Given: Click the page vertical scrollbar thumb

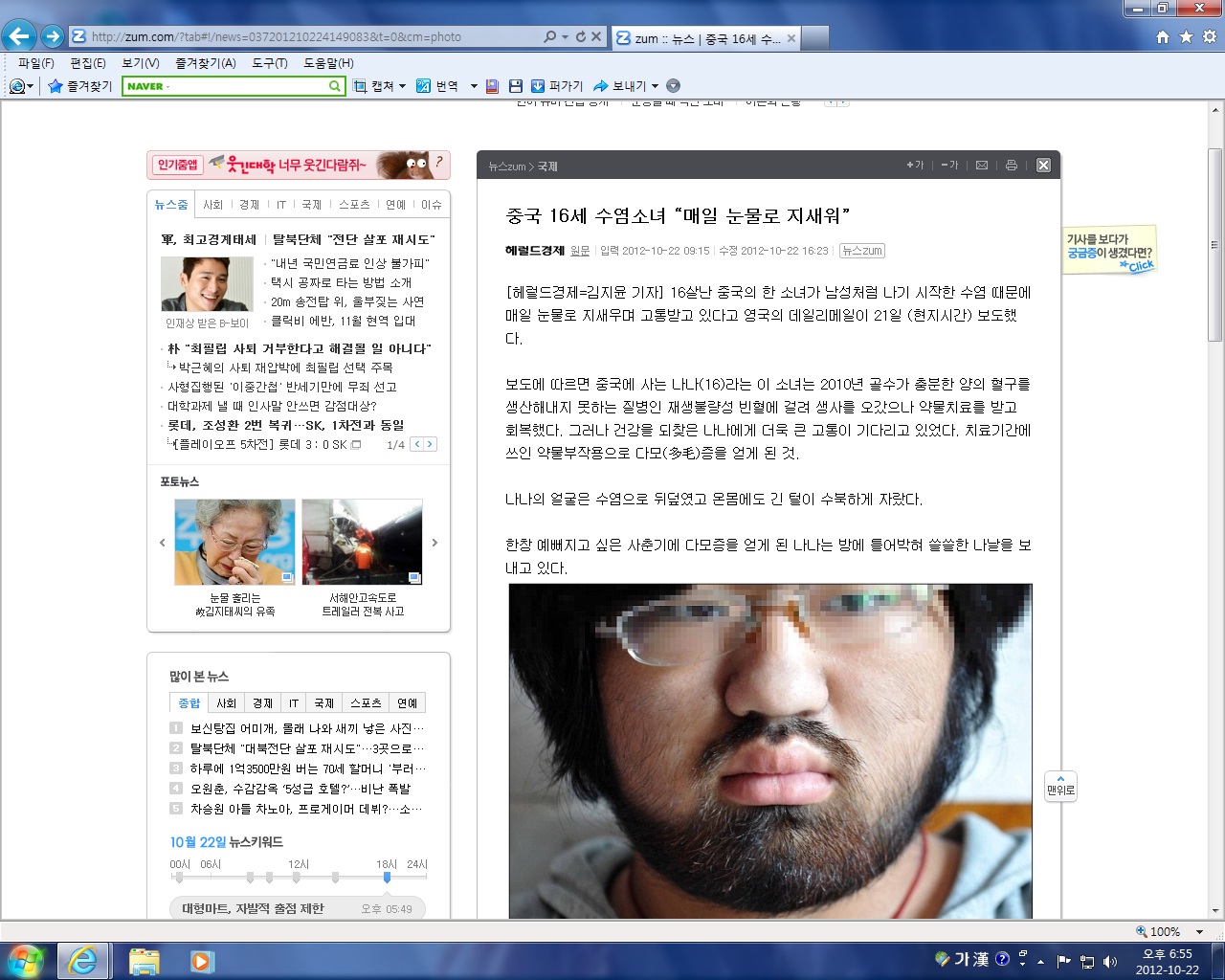Looking at the screenshot, I should tap(1215, 244).
